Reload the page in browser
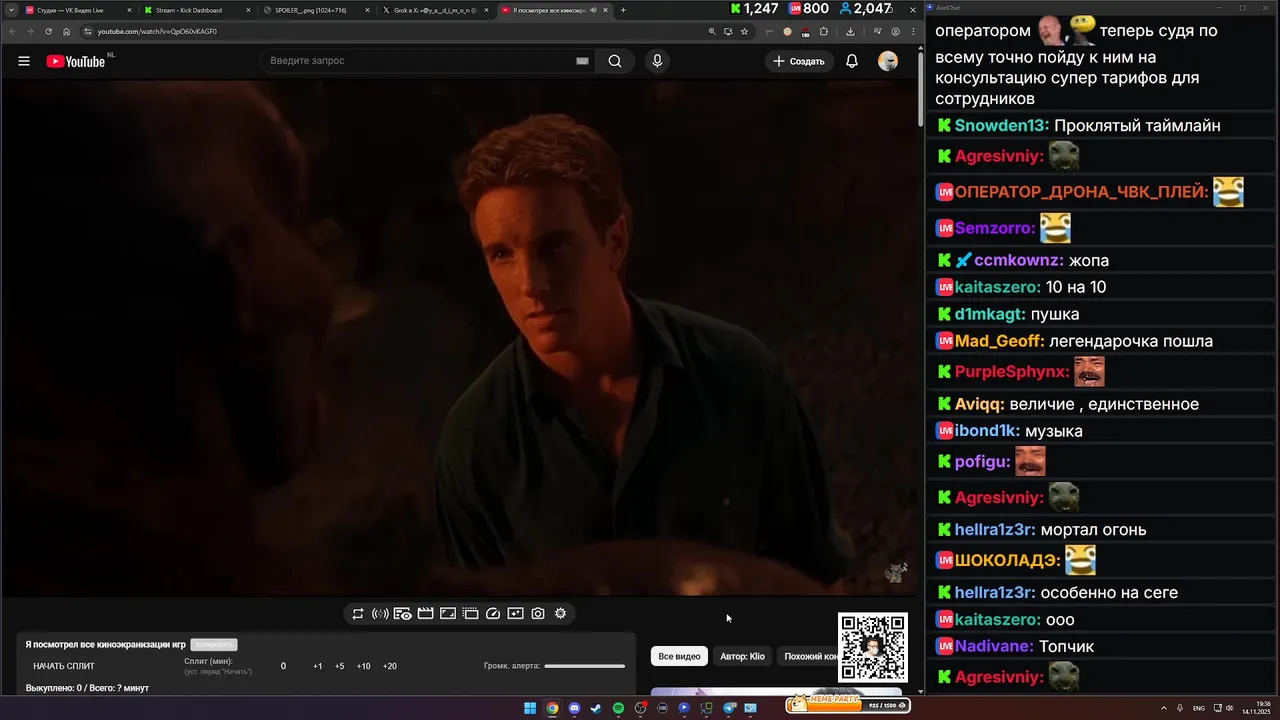Screen dimensions: 1280x720 48,31
